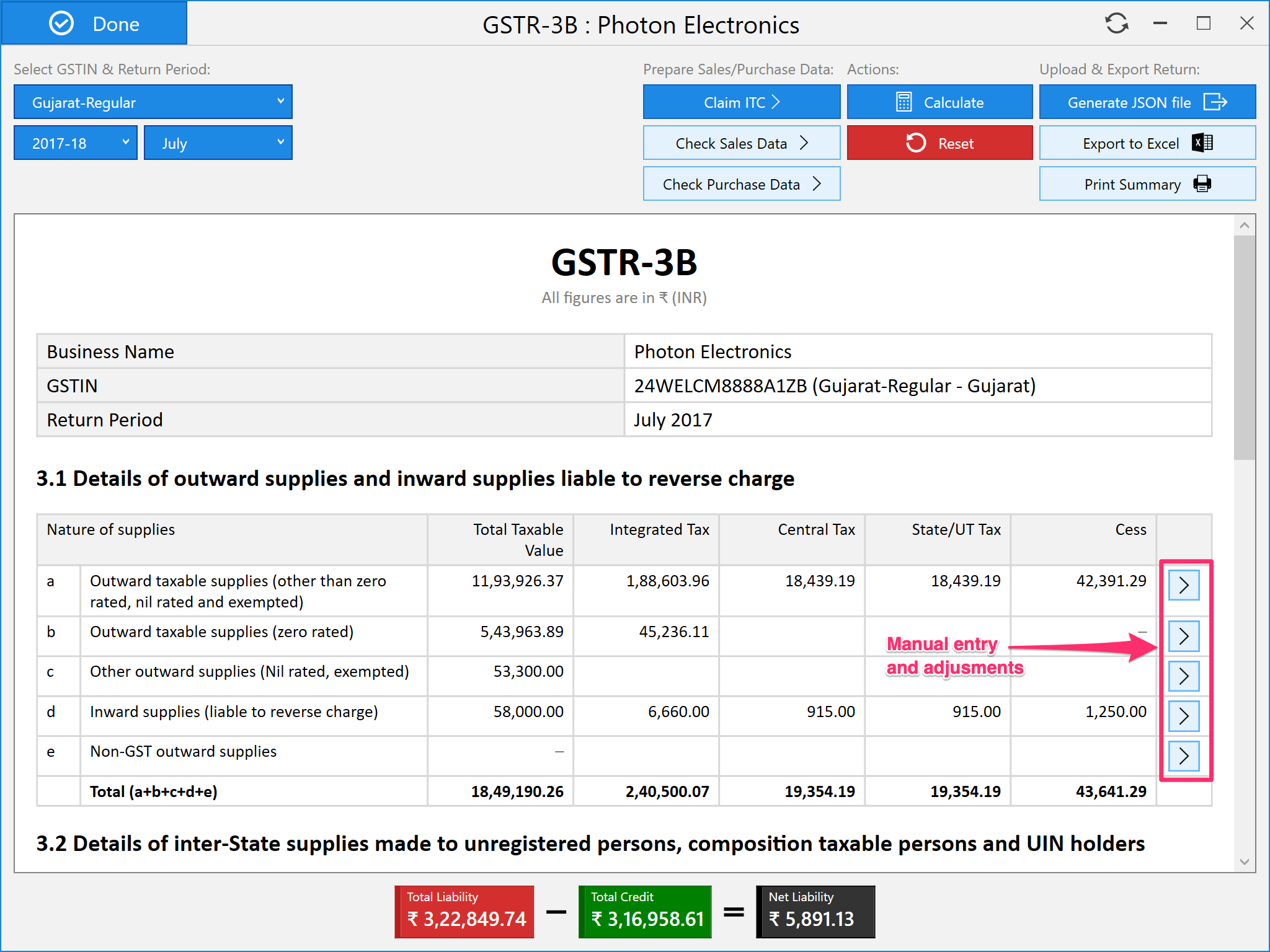Click Print Summary button

(1147, 184)
